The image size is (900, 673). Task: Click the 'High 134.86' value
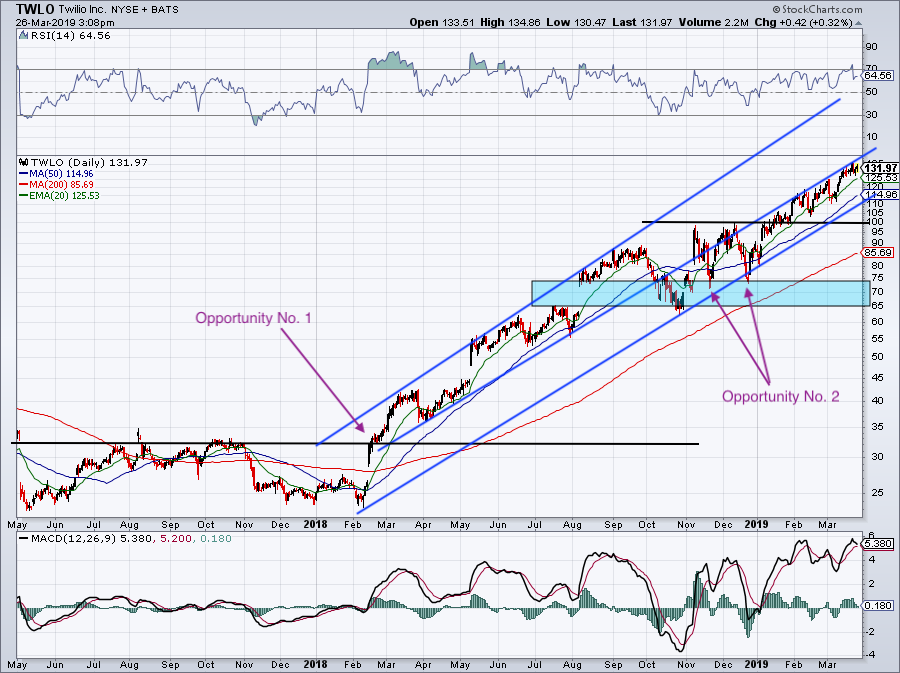coord(510,22)
